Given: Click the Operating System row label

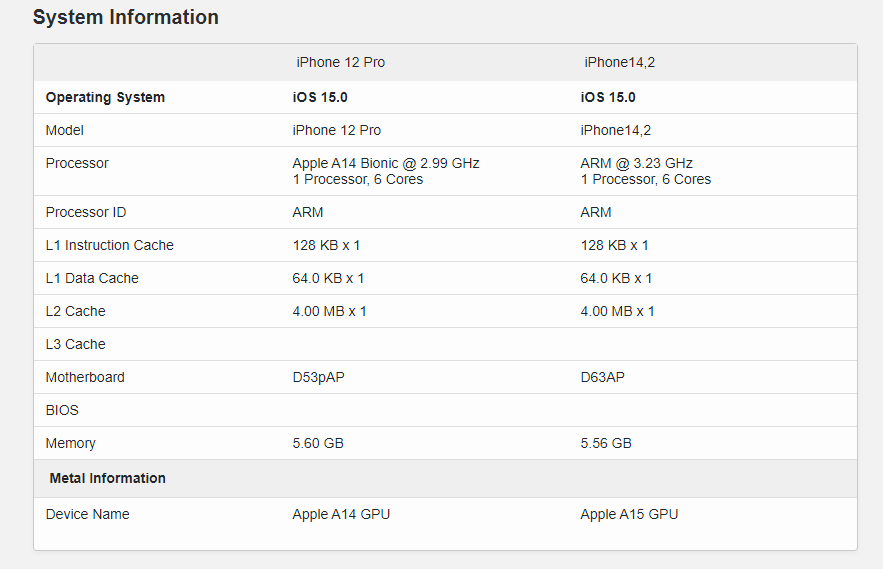Looking at the screenshot, I should coord(105,97).
